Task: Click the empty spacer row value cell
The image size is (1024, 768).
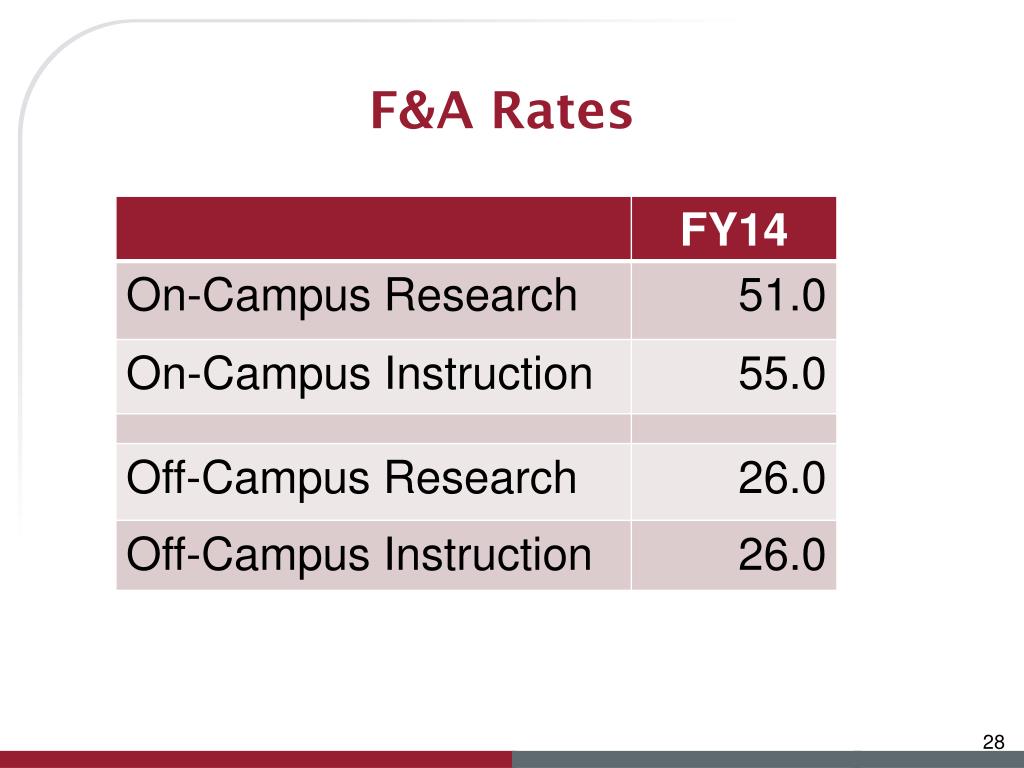Action: pos(734,428)
